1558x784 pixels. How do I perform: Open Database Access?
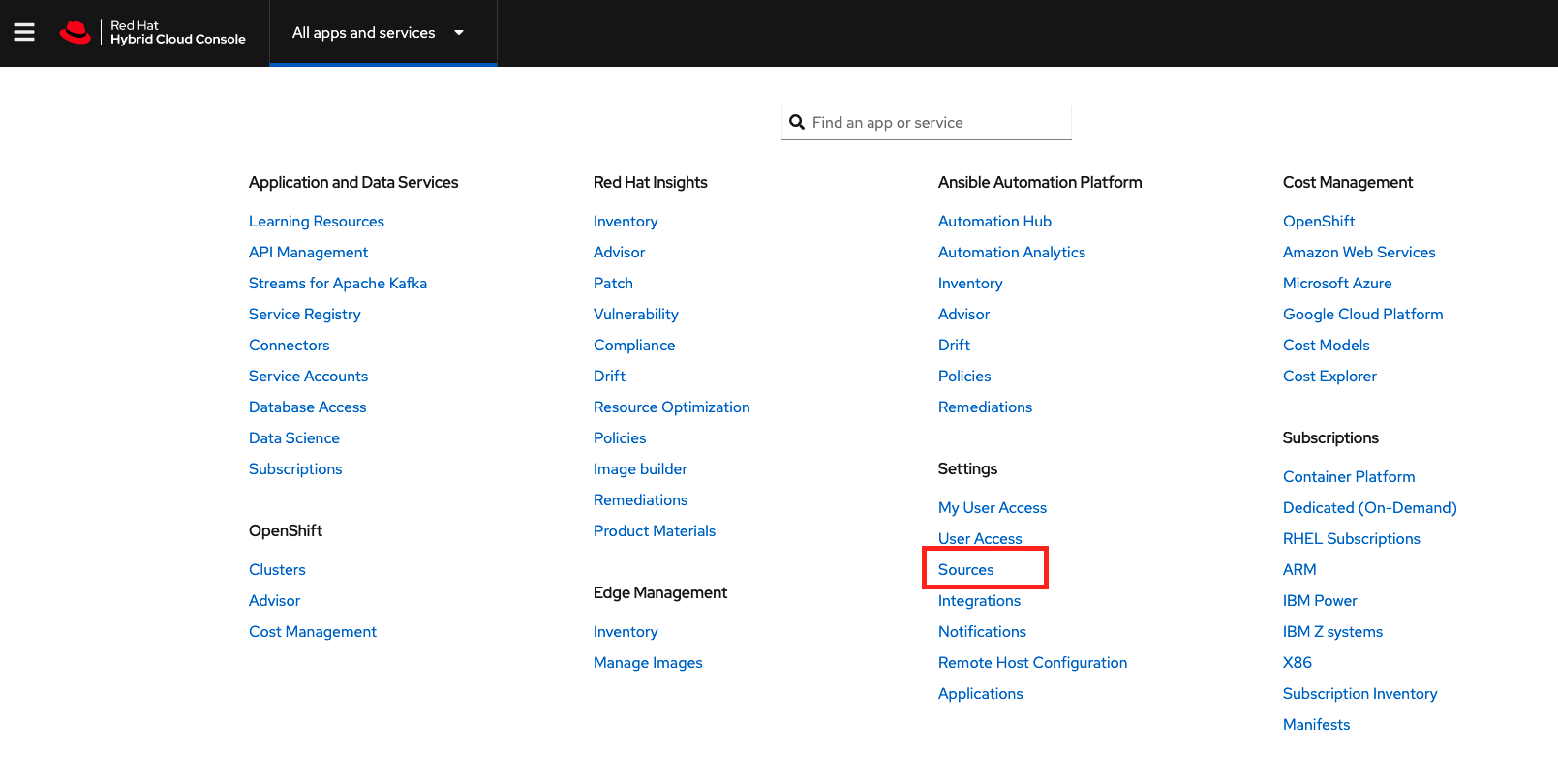point(307,407)
